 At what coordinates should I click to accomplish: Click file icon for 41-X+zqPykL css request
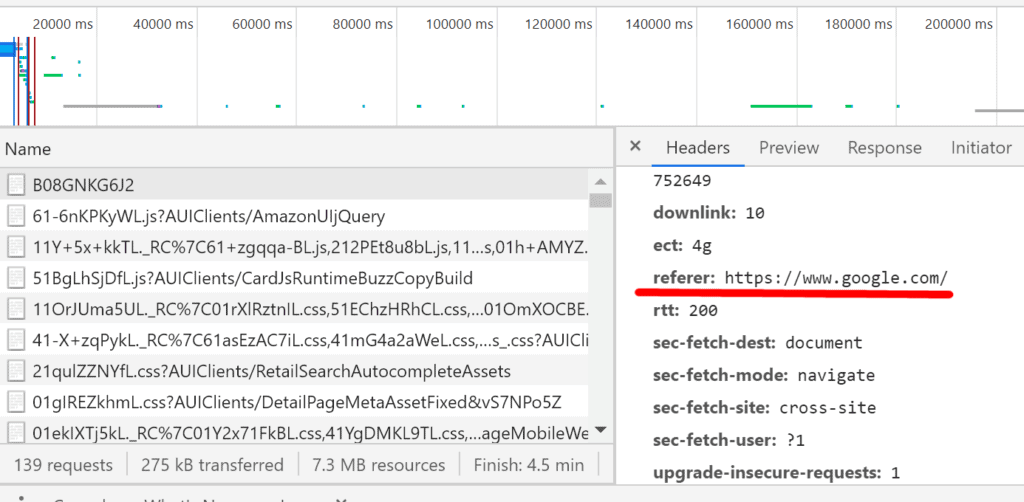pos(16,340)
